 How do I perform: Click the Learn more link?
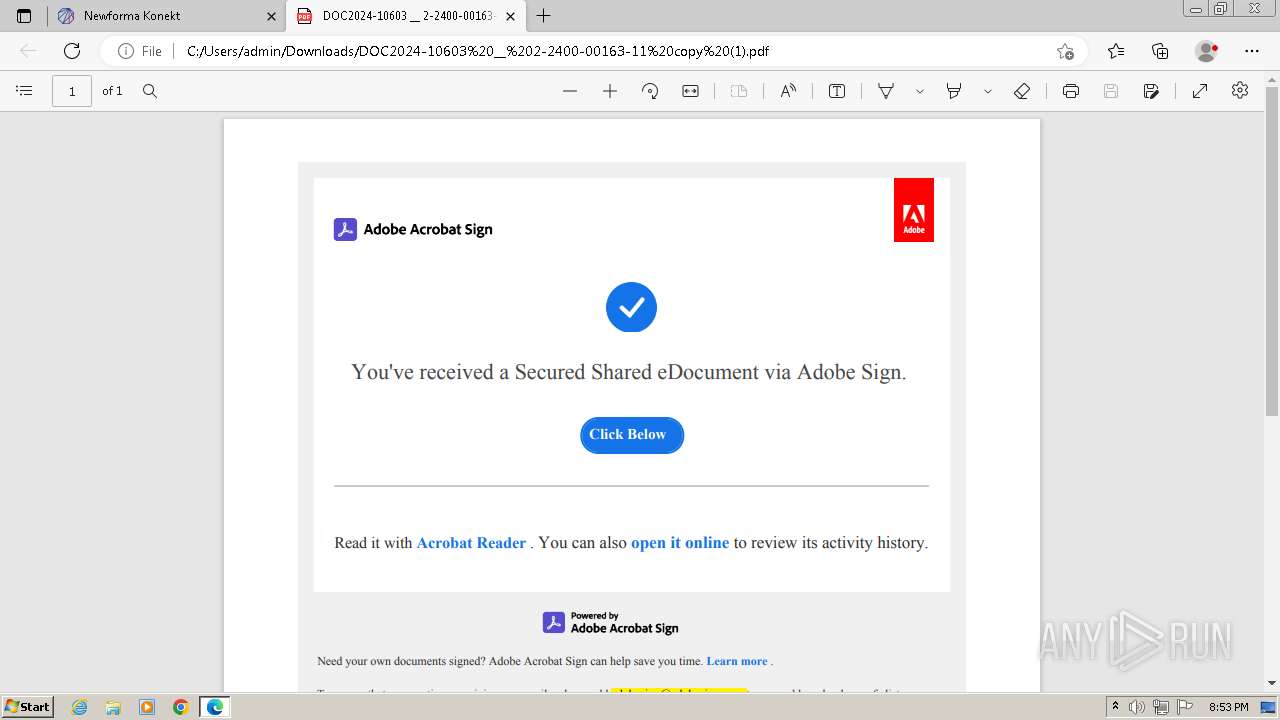coord(737,661)
